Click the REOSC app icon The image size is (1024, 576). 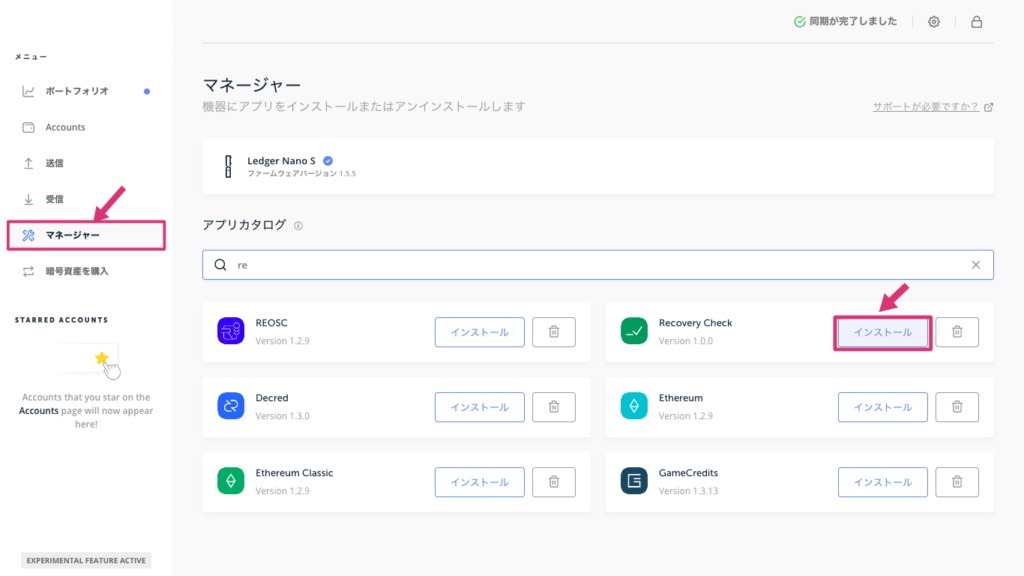(x=231, y=331)
